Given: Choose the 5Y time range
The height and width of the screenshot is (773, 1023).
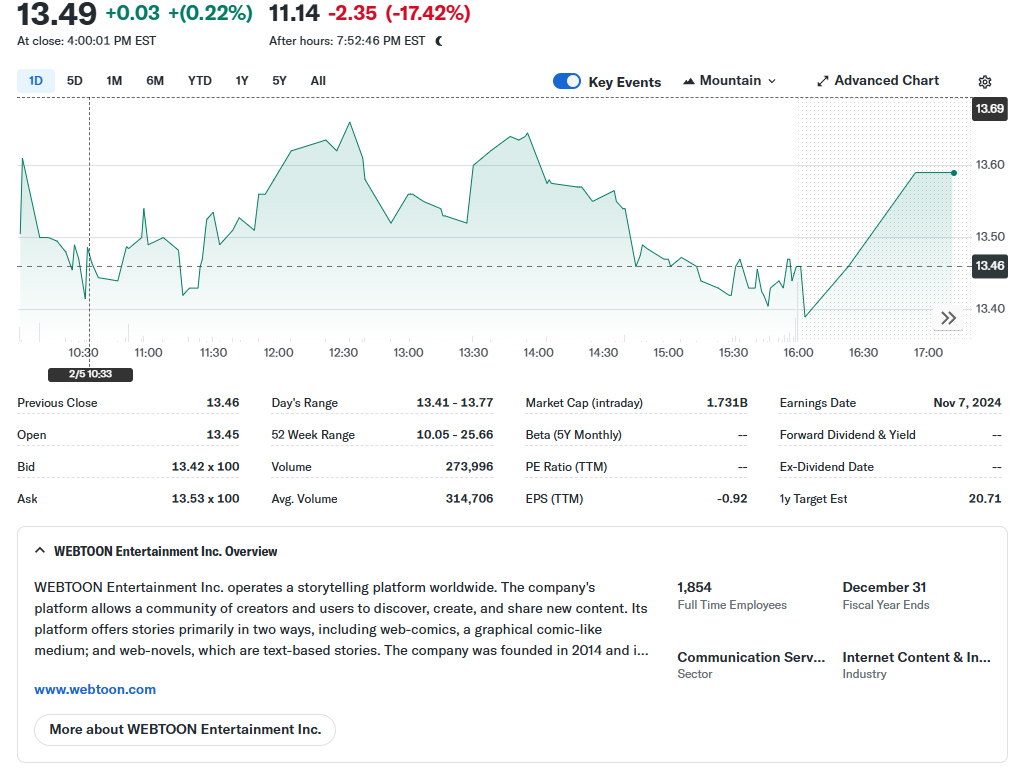Looking at the screenshot, I should [279, 81].
